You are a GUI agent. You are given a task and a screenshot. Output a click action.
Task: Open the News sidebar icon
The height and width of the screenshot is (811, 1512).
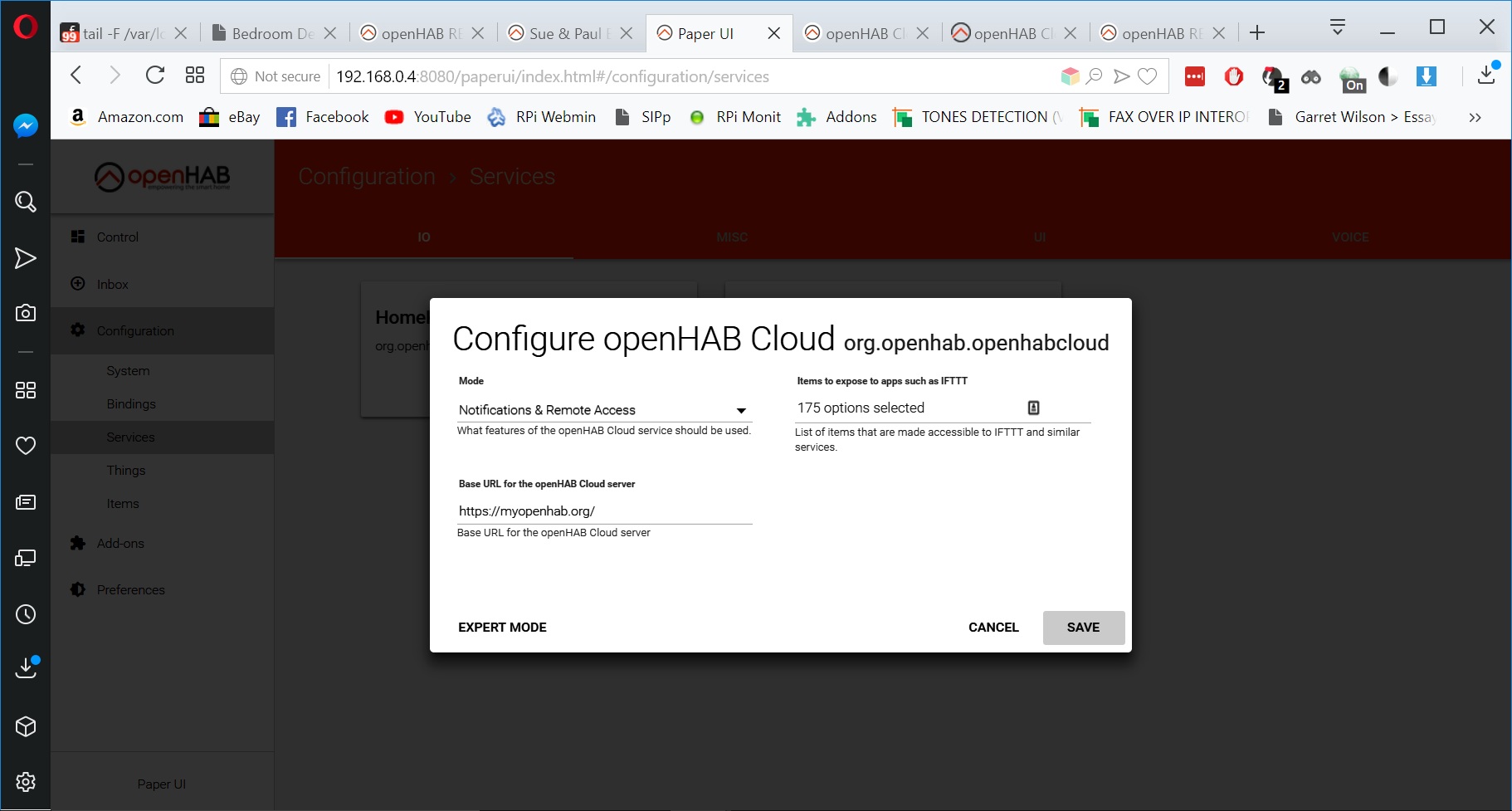coord(26,502)
